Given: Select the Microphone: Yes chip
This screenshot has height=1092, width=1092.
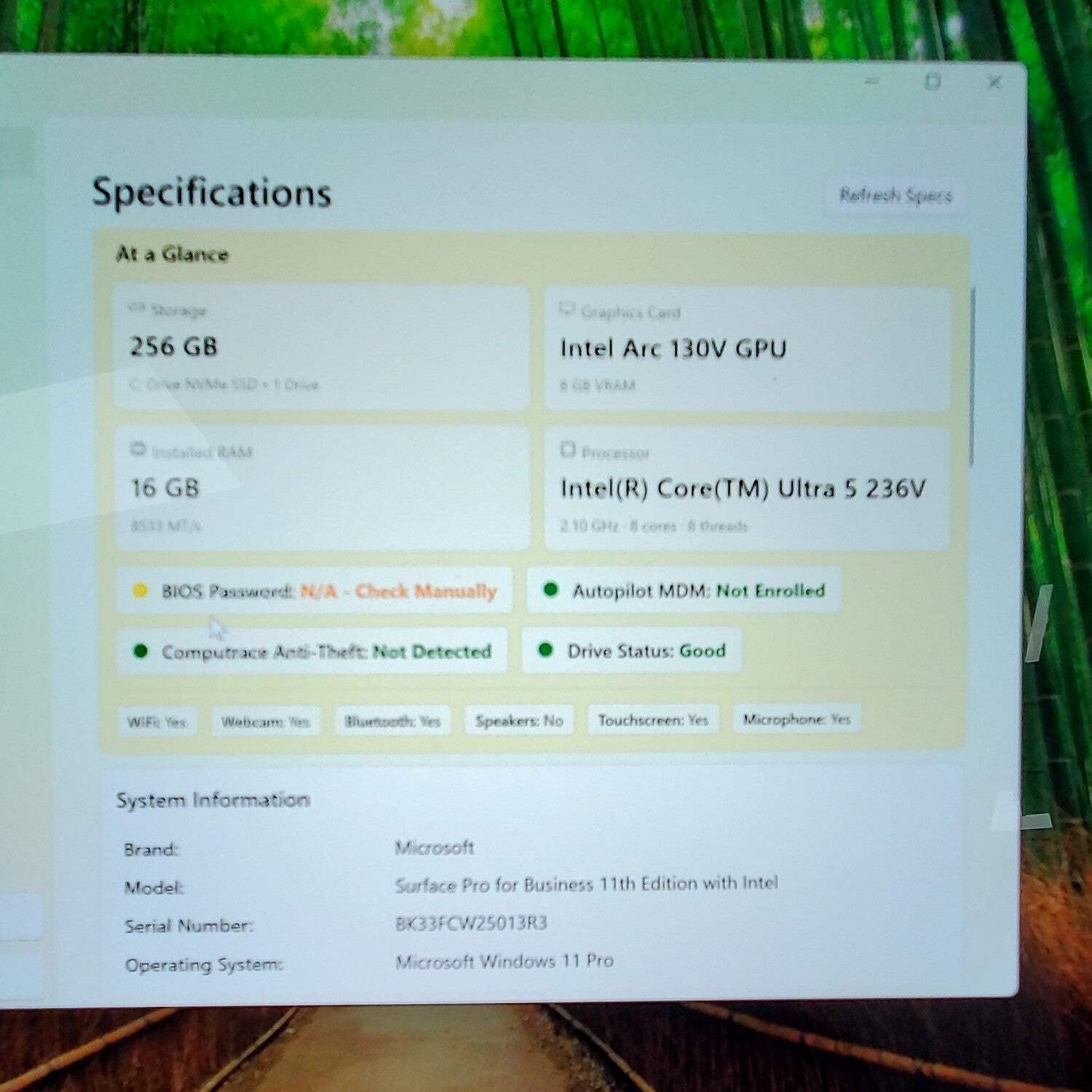Looking at the screenshot, I should (796, 719).
